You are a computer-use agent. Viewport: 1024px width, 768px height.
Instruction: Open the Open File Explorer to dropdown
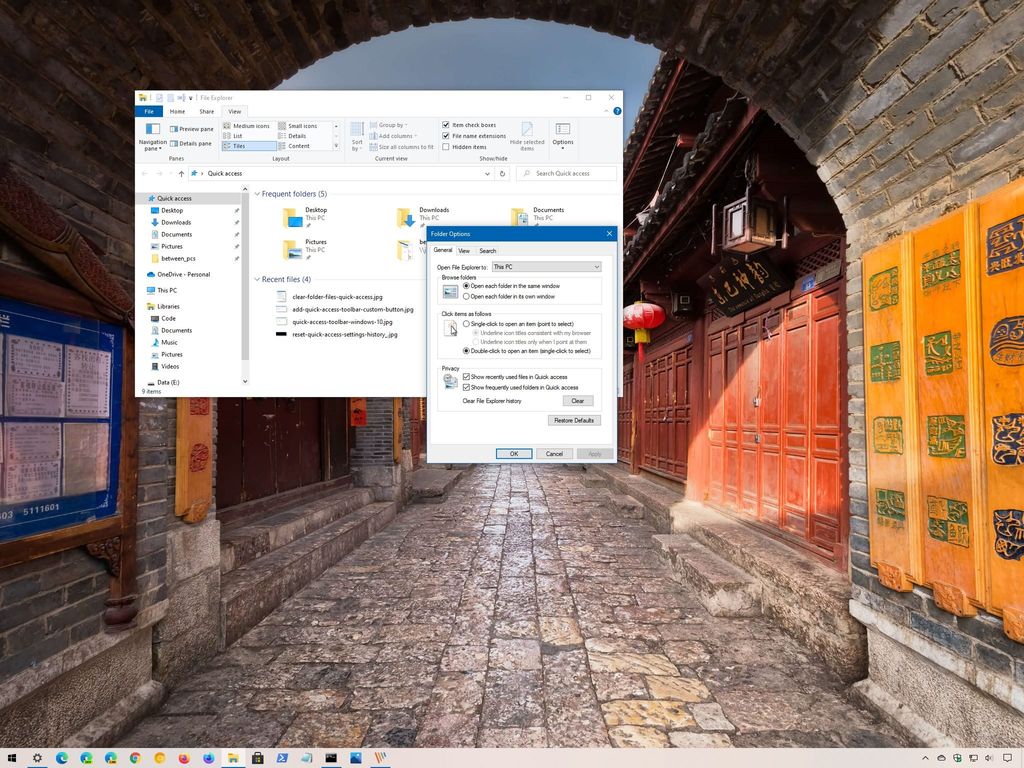(597, 267)
